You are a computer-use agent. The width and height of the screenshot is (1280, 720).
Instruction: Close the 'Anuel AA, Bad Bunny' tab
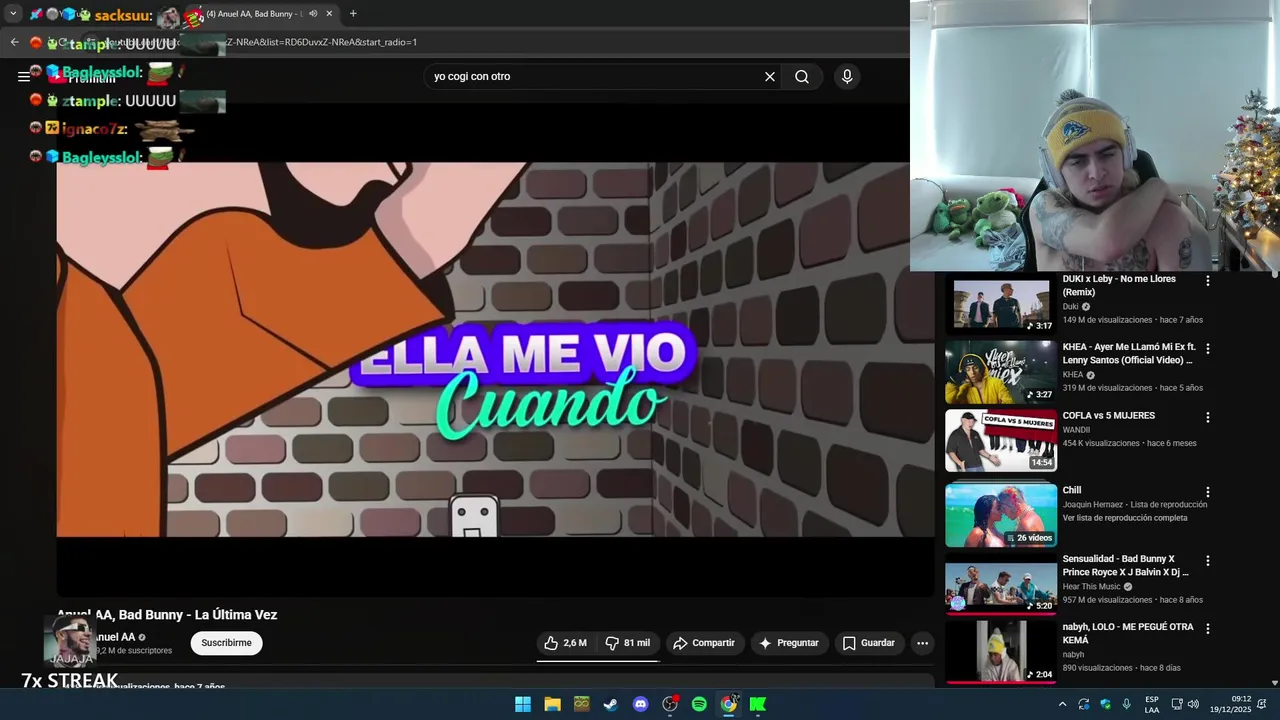(x=329, y=14)
